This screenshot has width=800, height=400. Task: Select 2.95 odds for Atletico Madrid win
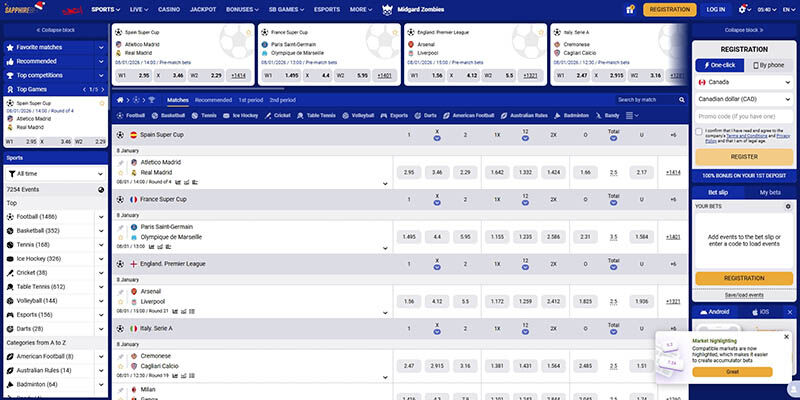pyautogui.click(x=409, y=173)
